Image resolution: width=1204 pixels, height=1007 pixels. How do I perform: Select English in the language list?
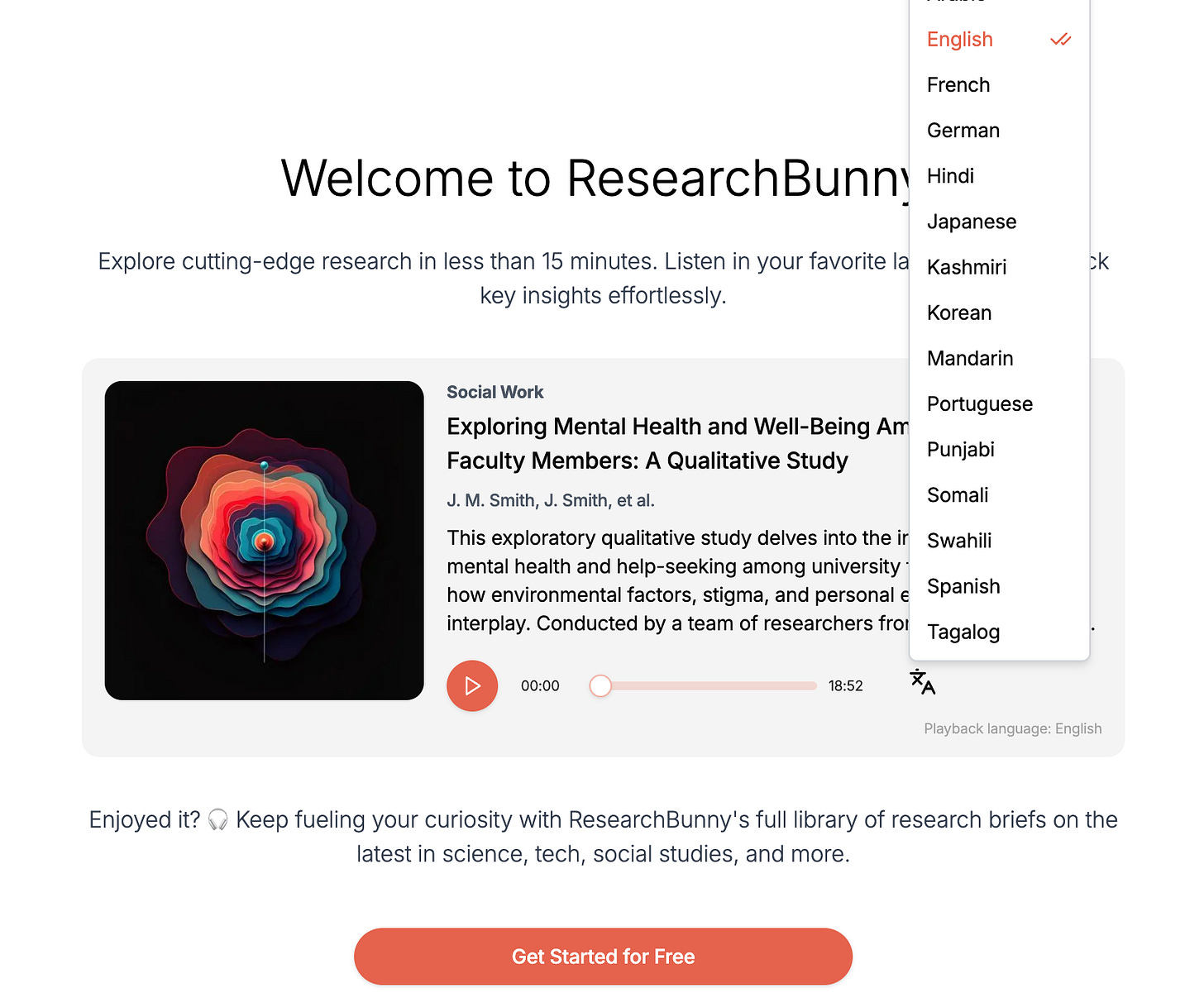(999, 40)
